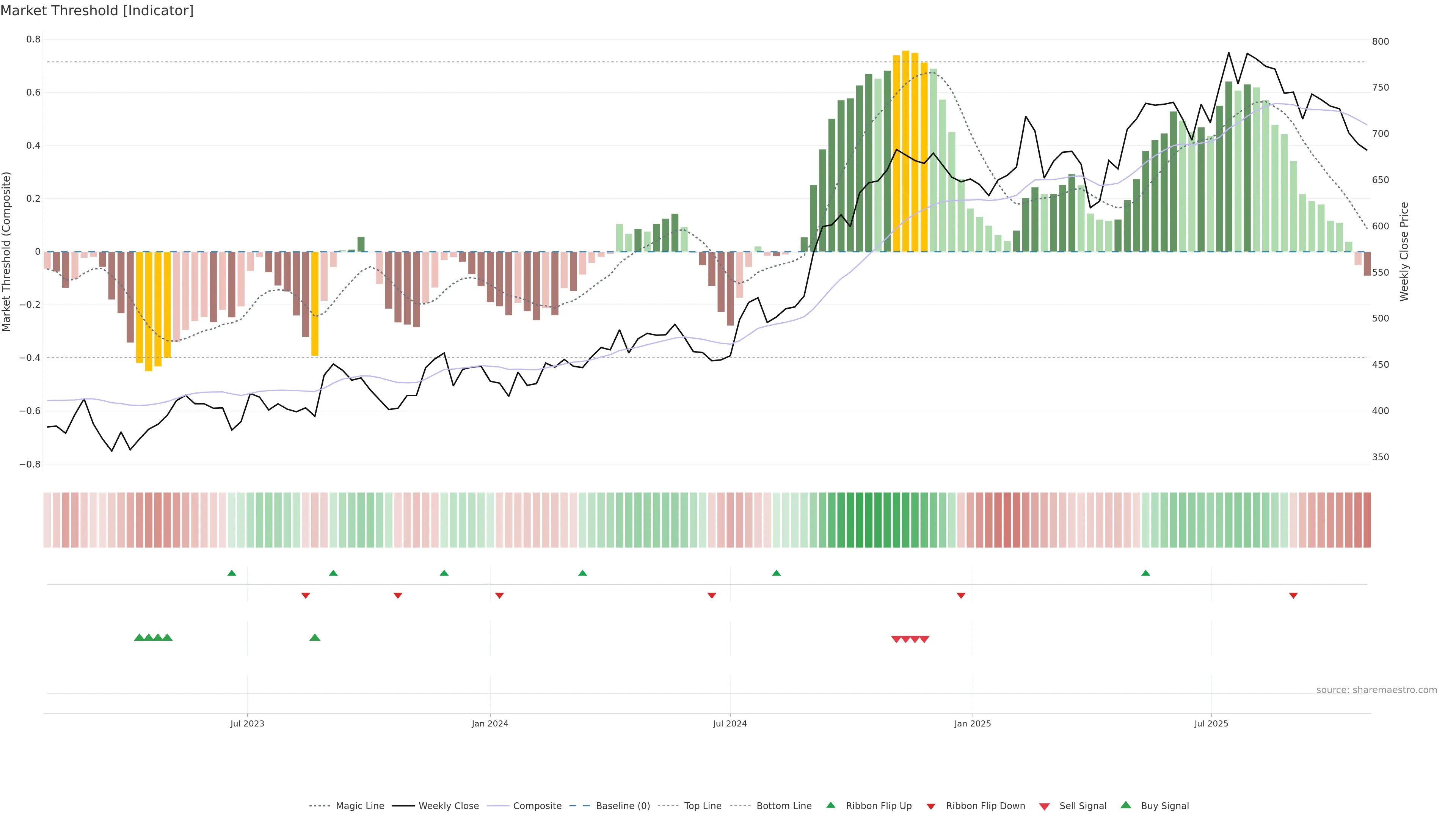This screenshot has width=1456, height=819.
Task: Hide the Top Line legend entry
Action: (703, 806)
